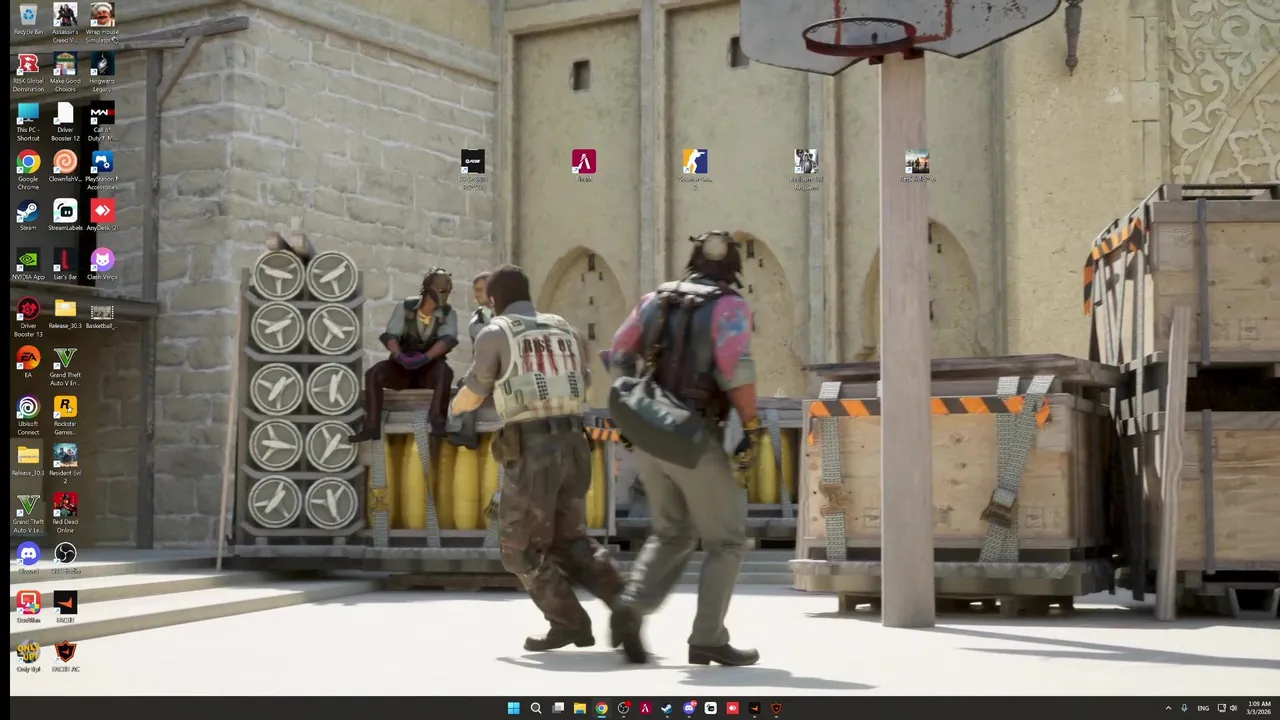Launch the Only Up! desktop shortcut

pyautogui.click(x=28, y=656)
